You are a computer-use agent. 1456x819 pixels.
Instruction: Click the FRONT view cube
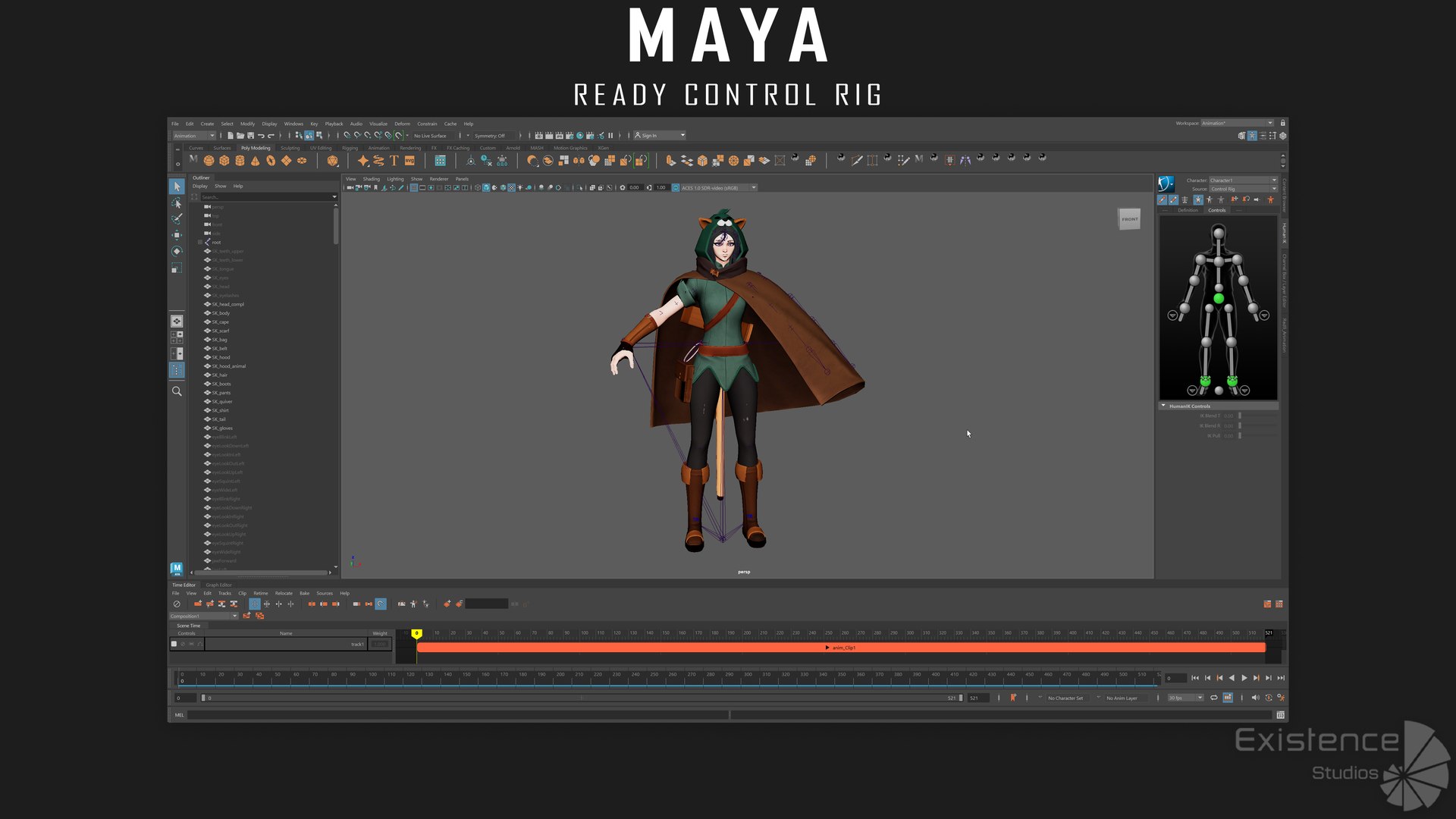pos(1129,219)
